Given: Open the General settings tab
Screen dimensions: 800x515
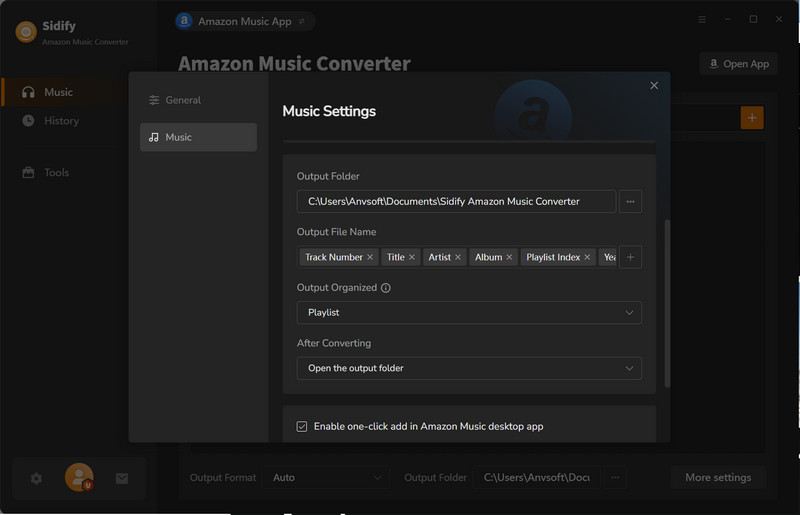Looking at the screenshot, I should [198, 100].
